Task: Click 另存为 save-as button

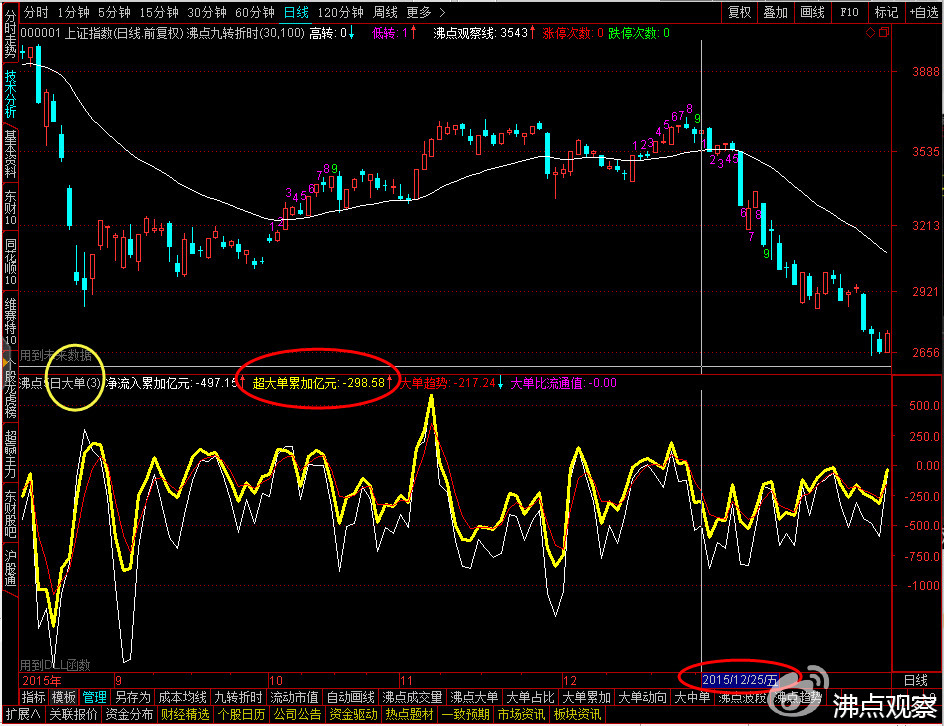Action: coord(132,697)
